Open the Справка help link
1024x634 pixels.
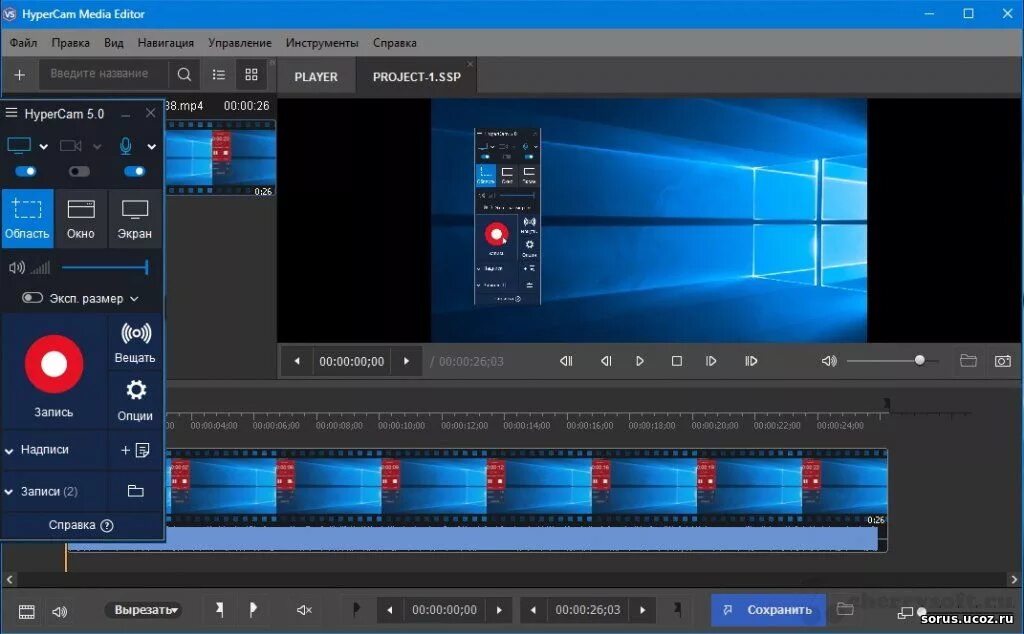click(74, 524)
